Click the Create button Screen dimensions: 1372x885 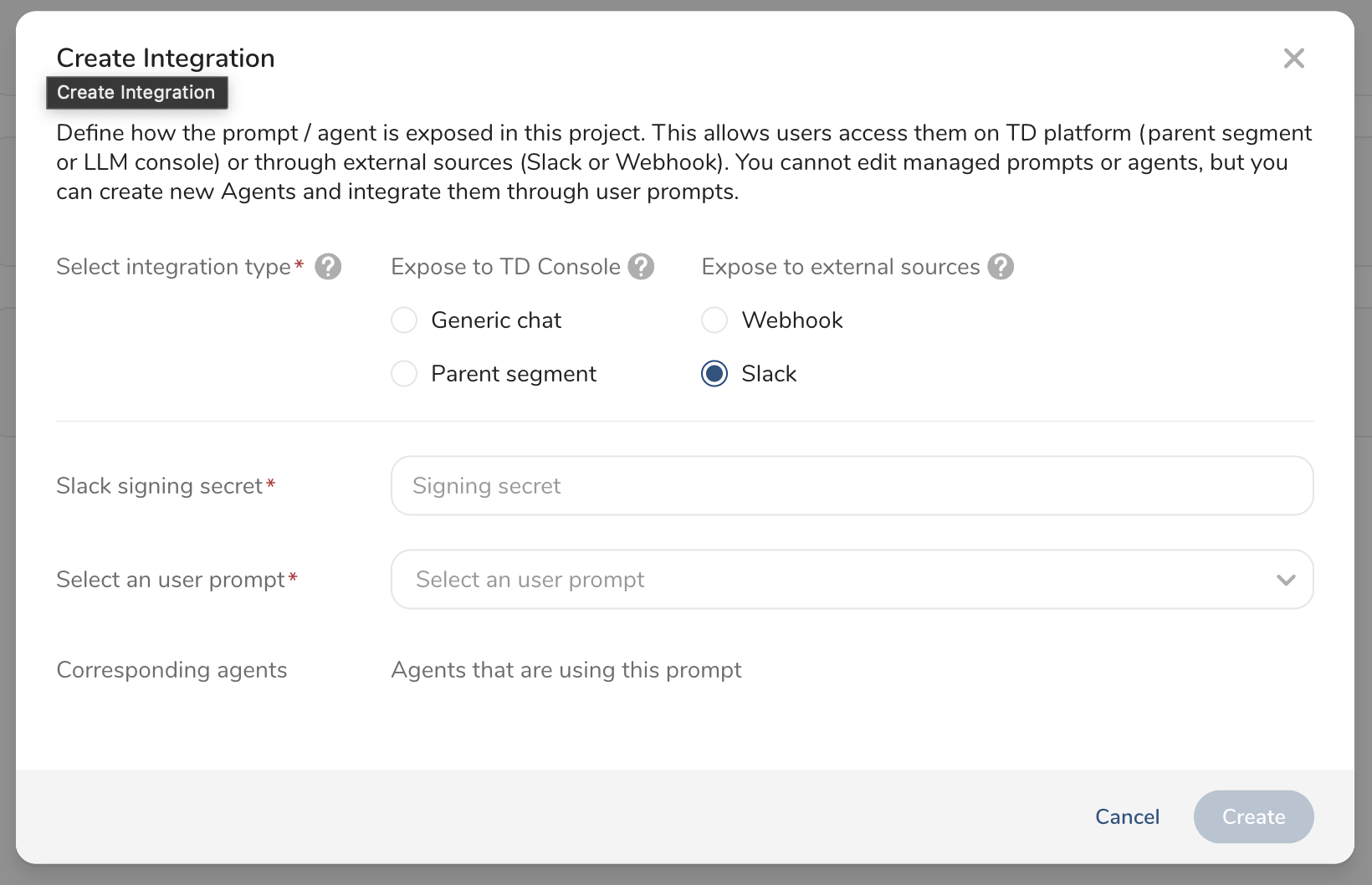[1253, 816]
